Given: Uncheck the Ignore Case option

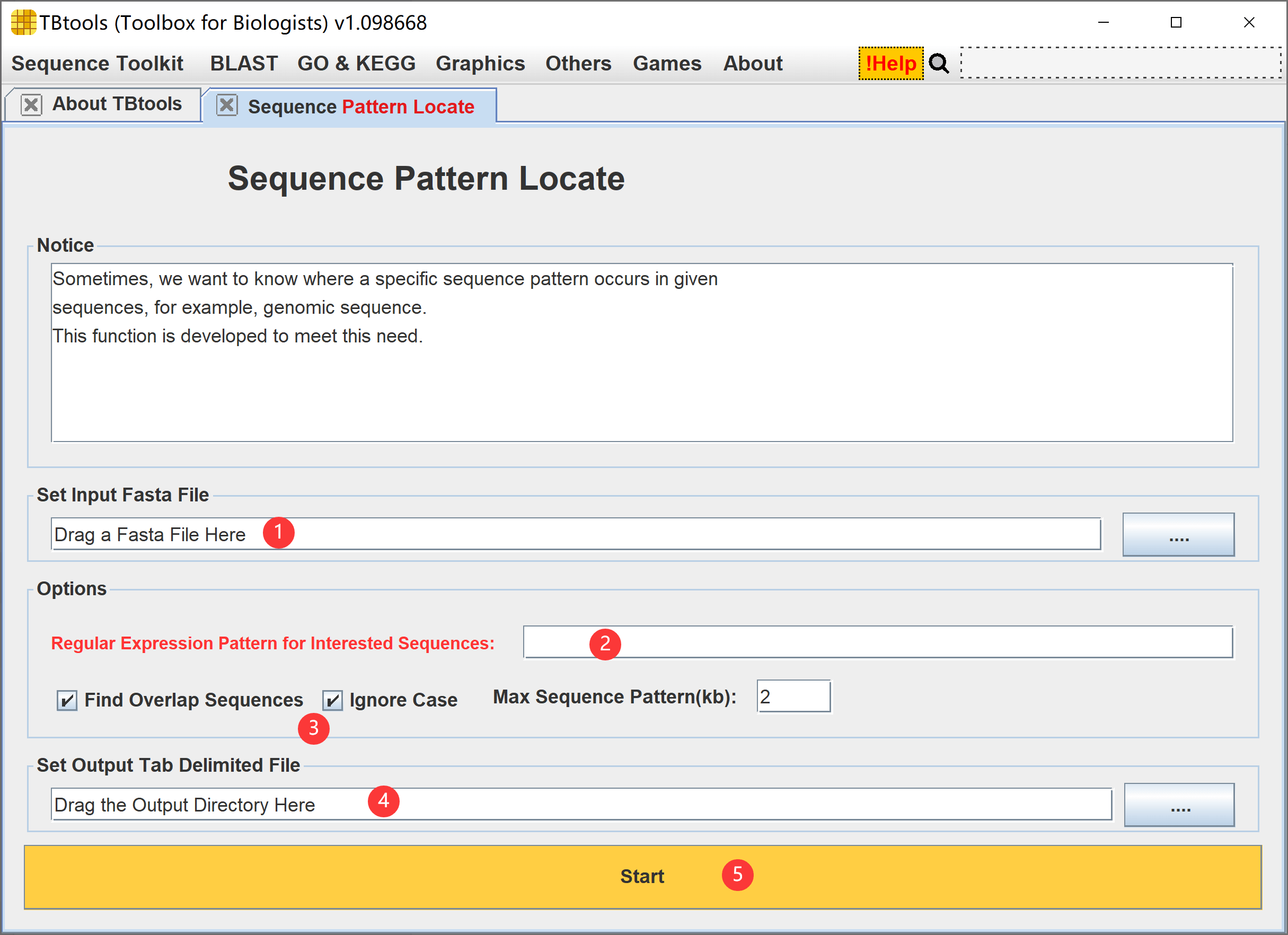Looking at the screenshot, I should point(332,700).
